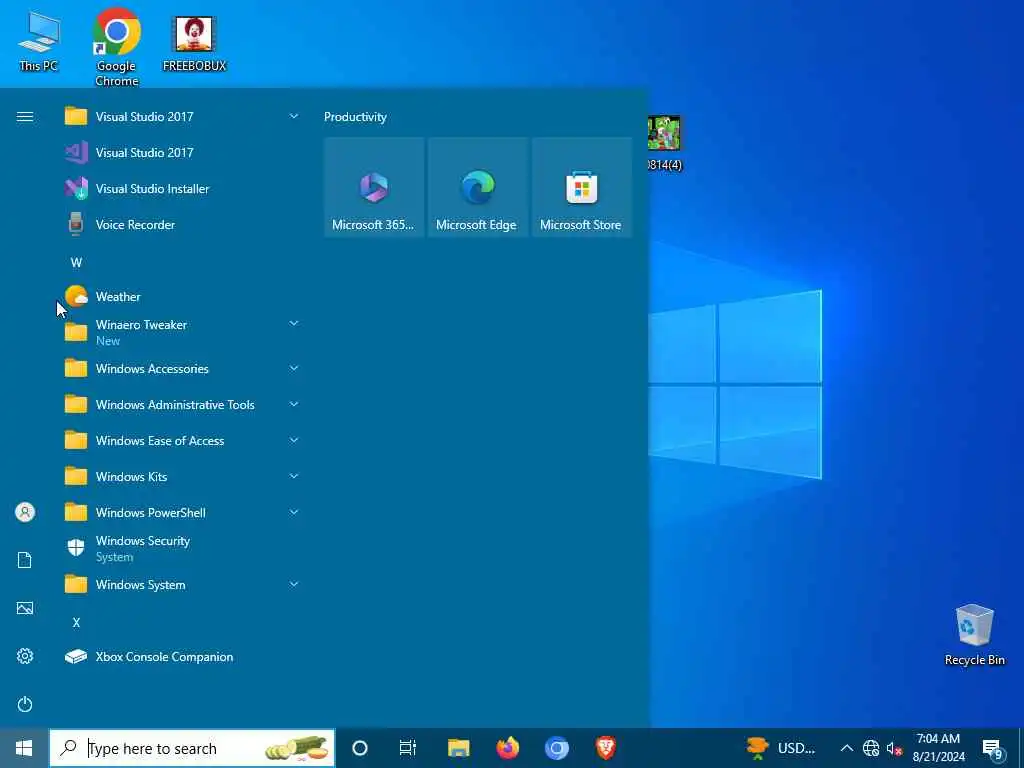Open the notification center icon

(993, 750)
